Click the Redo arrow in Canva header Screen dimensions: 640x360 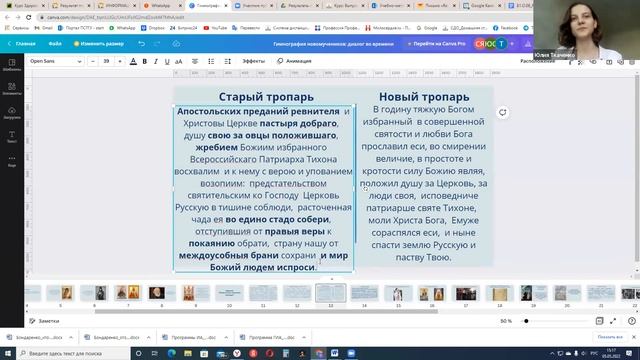[x=157, y=44]
